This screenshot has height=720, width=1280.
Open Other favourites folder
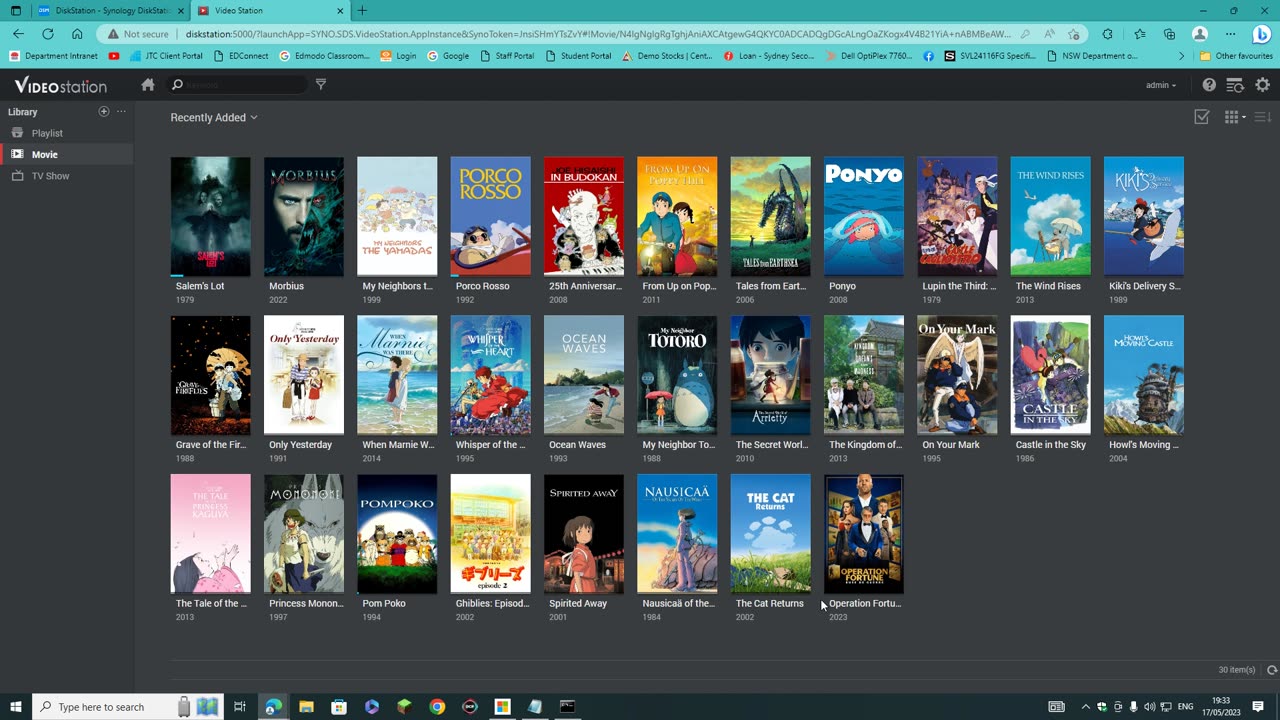point(1236,56)
